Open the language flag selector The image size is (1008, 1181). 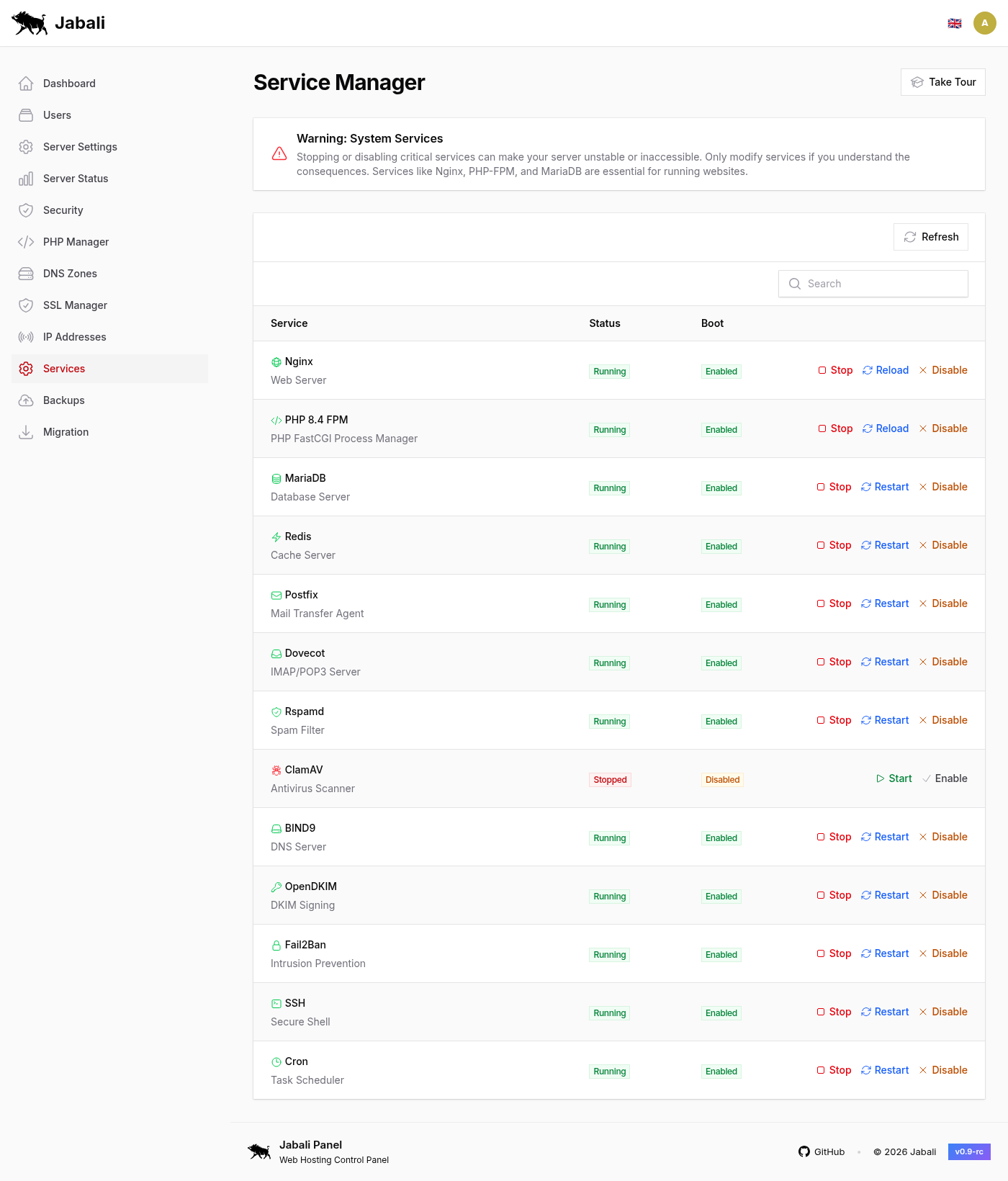(955, 23)
